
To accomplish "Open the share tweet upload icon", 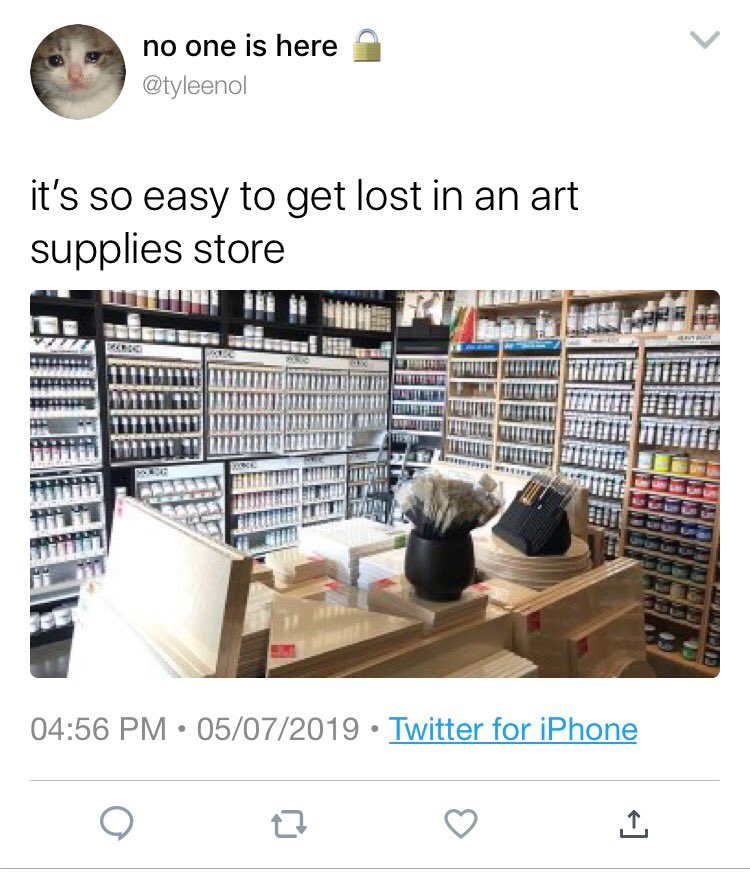I will tap(633, 824).
